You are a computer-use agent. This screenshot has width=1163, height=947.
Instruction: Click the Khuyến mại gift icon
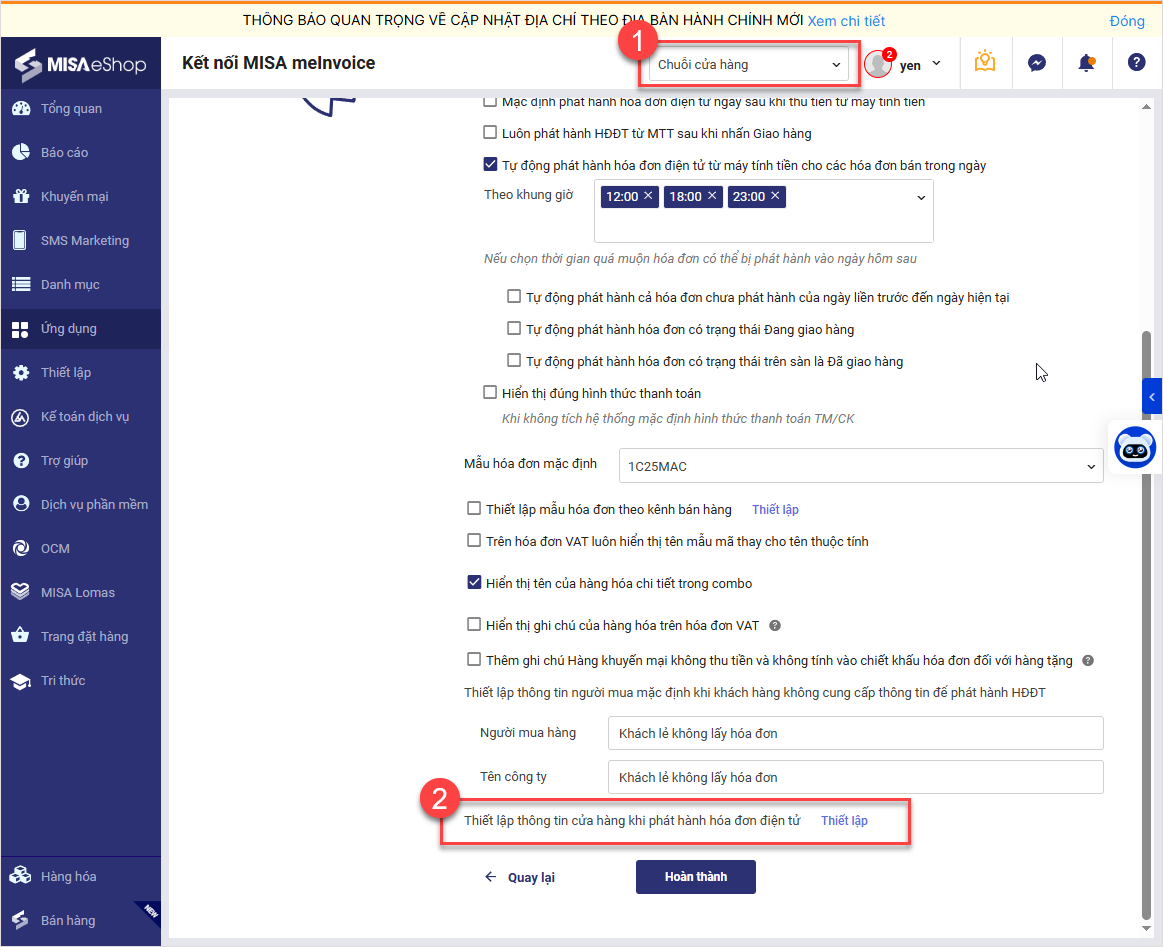point(21,197)
